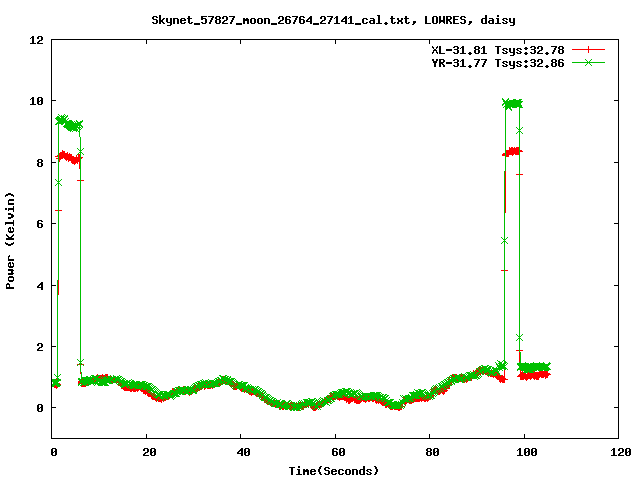Select legend entry YR-31.77 Tsys:32.86

tap(498, 63)
